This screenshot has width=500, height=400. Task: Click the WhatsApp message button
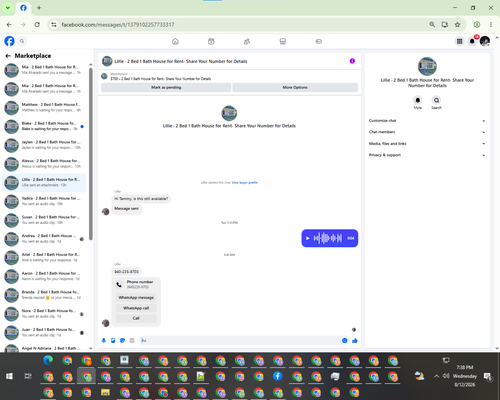136,298
